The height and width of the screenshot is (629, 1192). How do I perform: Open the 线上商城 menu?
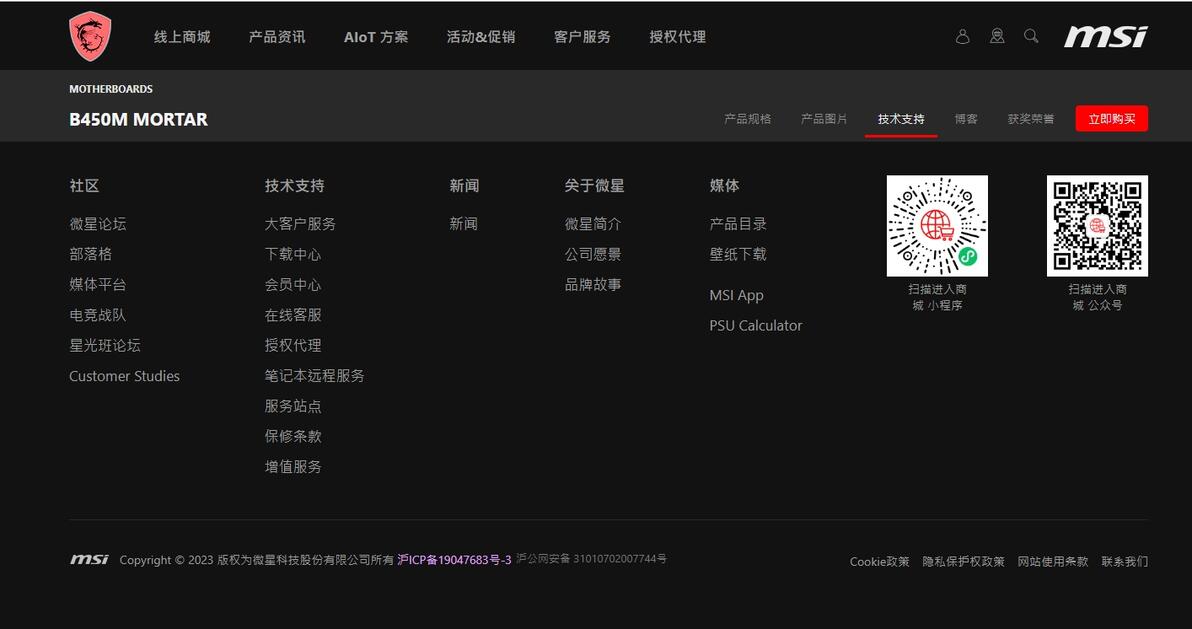pyautogui.click(x=182, y=37)
